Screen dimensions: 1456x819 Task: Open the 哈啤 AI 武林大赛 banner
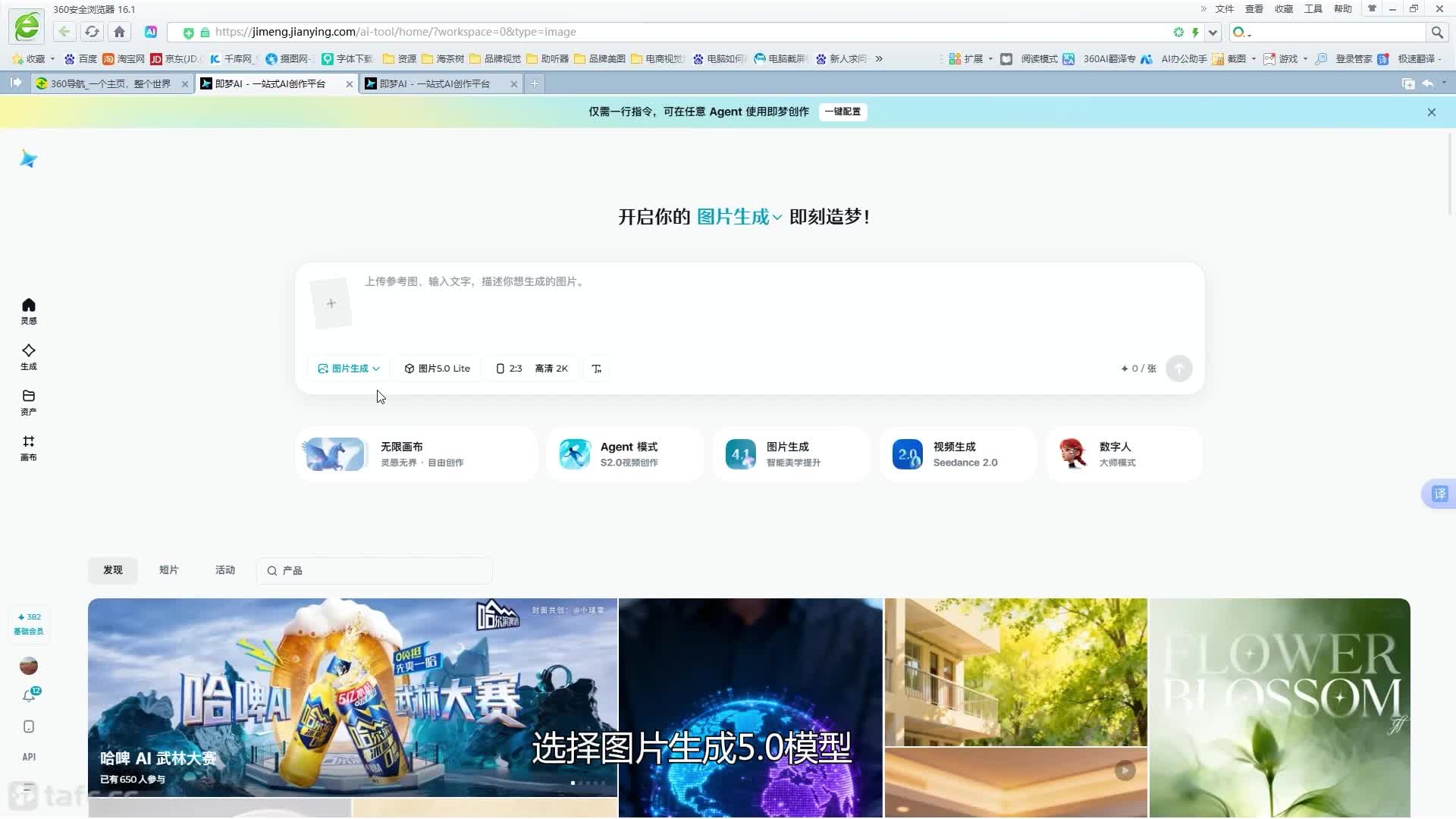click(353, 698)
